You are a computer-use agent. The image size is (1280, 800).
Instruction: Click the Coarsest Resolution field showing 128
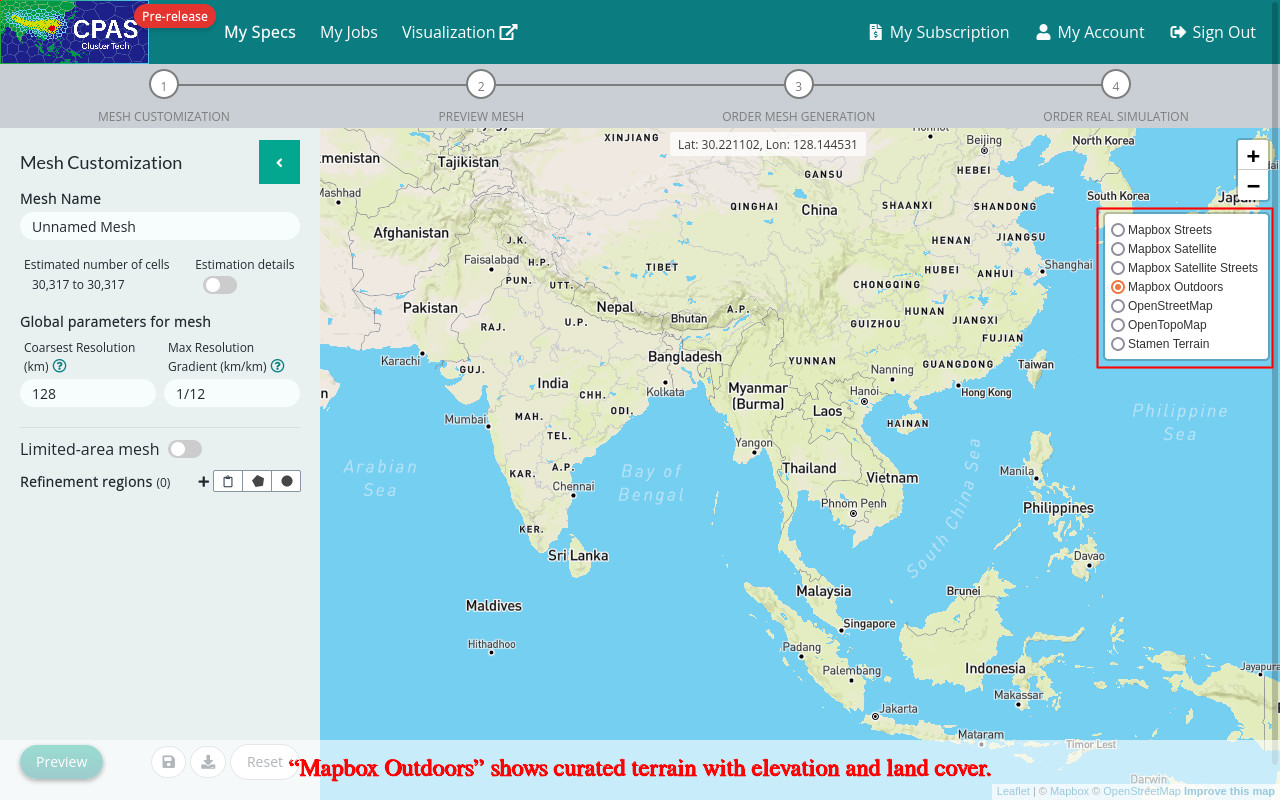(88, 393)
